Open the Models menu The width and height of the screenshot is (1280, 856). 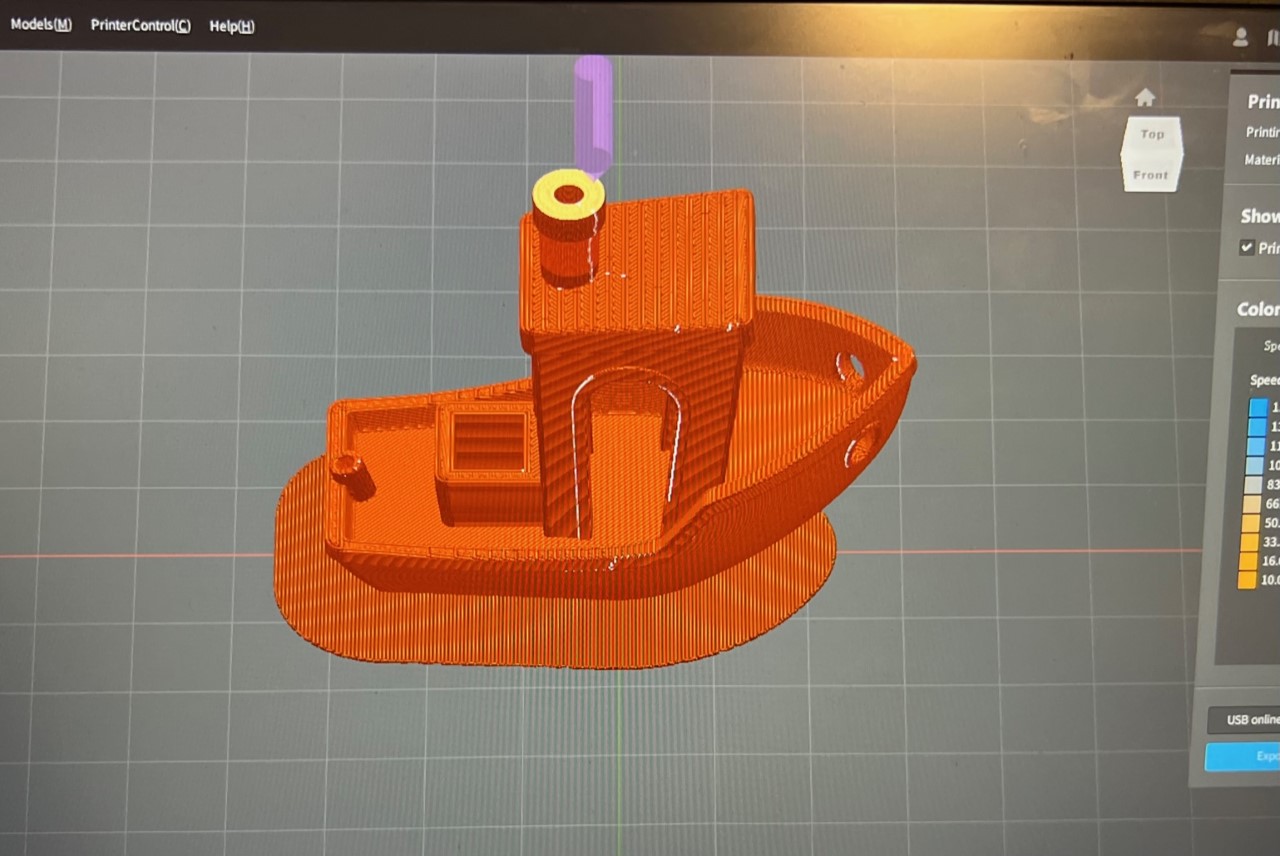point(41,25)
